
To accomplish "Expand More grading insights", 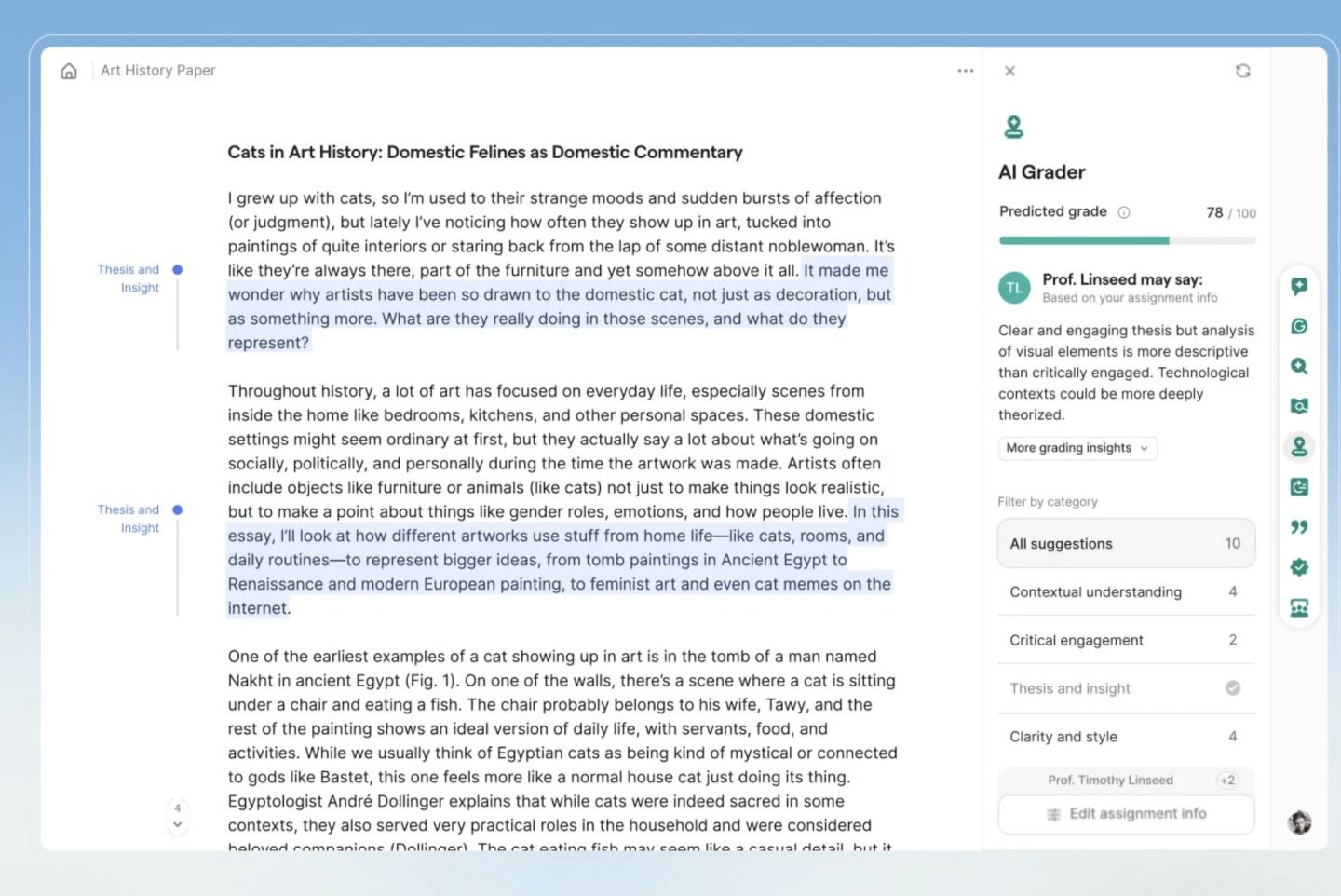I will coord(1077,448).
